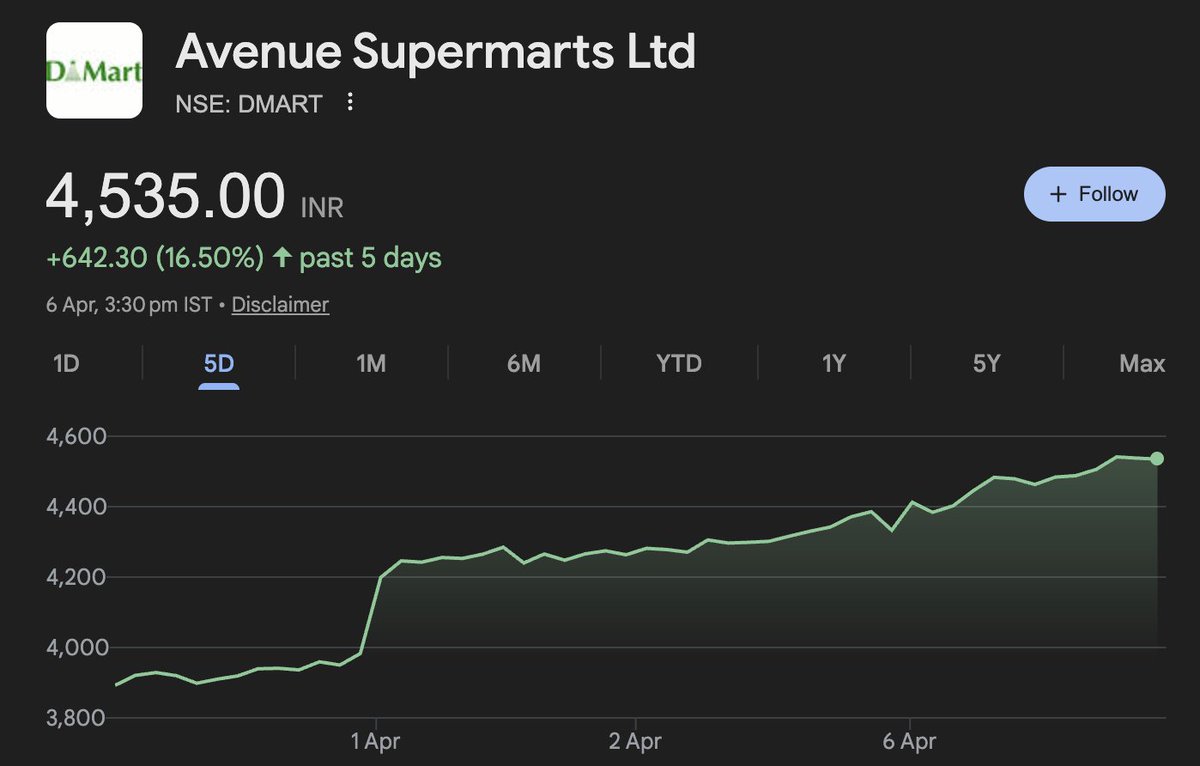1200x766 pixels.
Task: Select the 5D time range tab
Action: coord(219,363)
